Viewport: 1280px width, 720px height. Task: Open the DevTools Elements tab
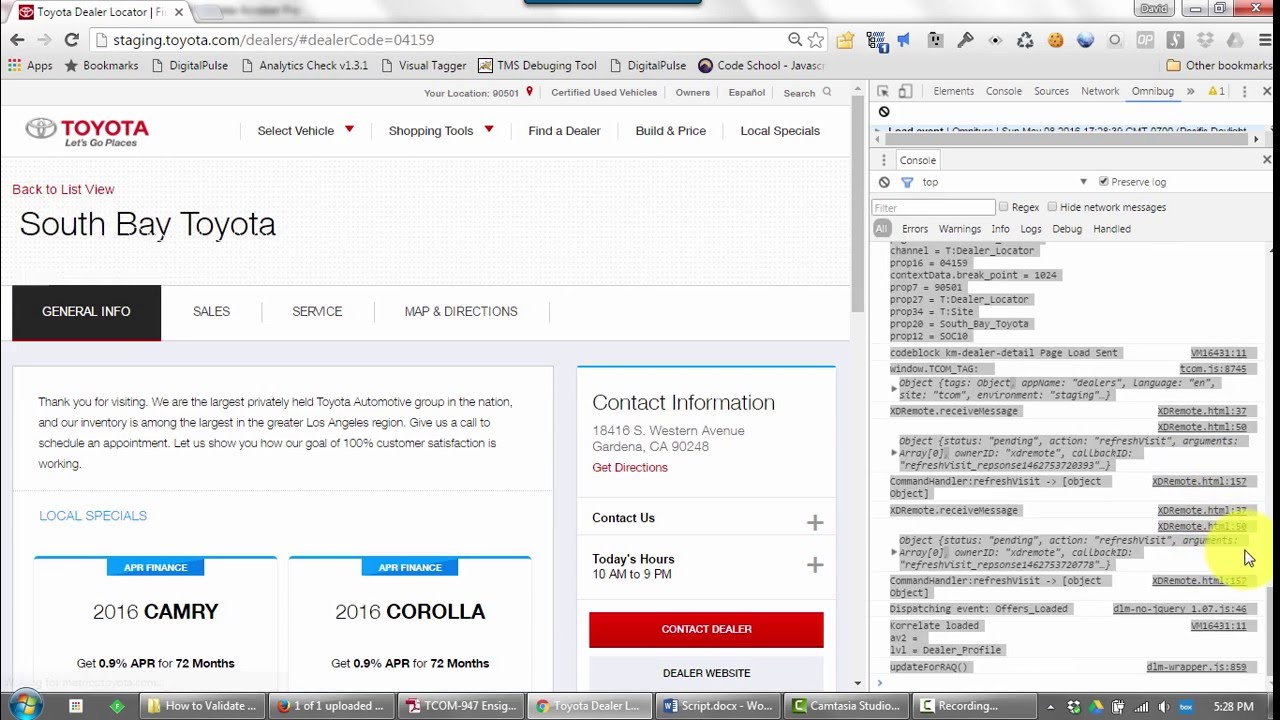[x=953, y=91]
